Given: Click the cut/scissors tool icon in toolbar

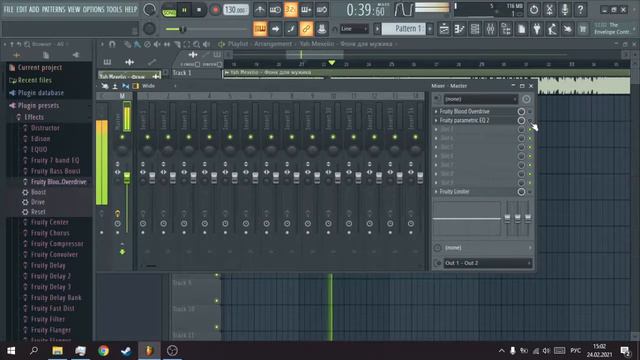Looking at the screenshot, I should pyautogui.click(x=549, y=9).
